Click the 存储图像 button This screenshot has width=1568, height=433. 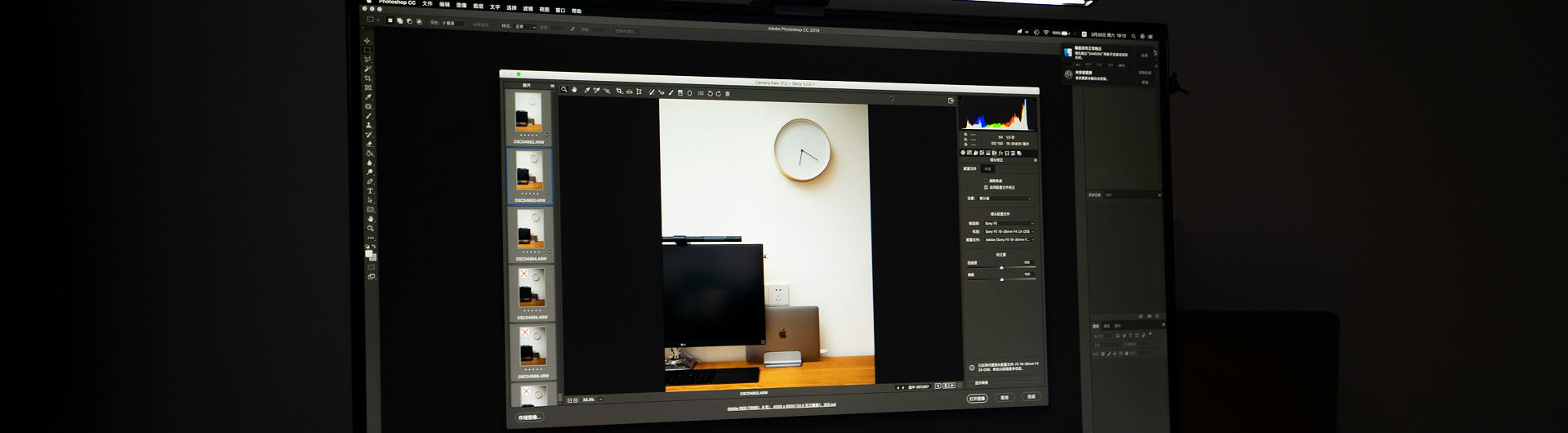[529, 417]
